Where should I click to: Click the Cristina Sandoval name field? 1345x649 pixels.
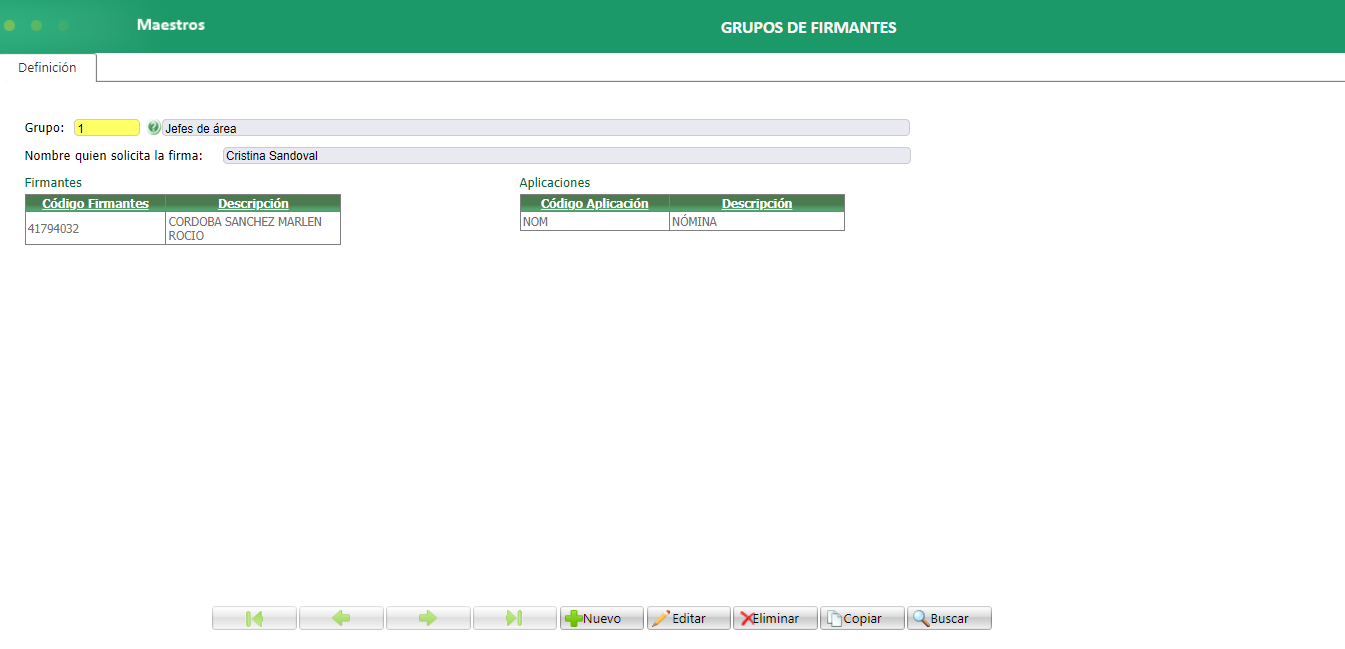point(567,155)
